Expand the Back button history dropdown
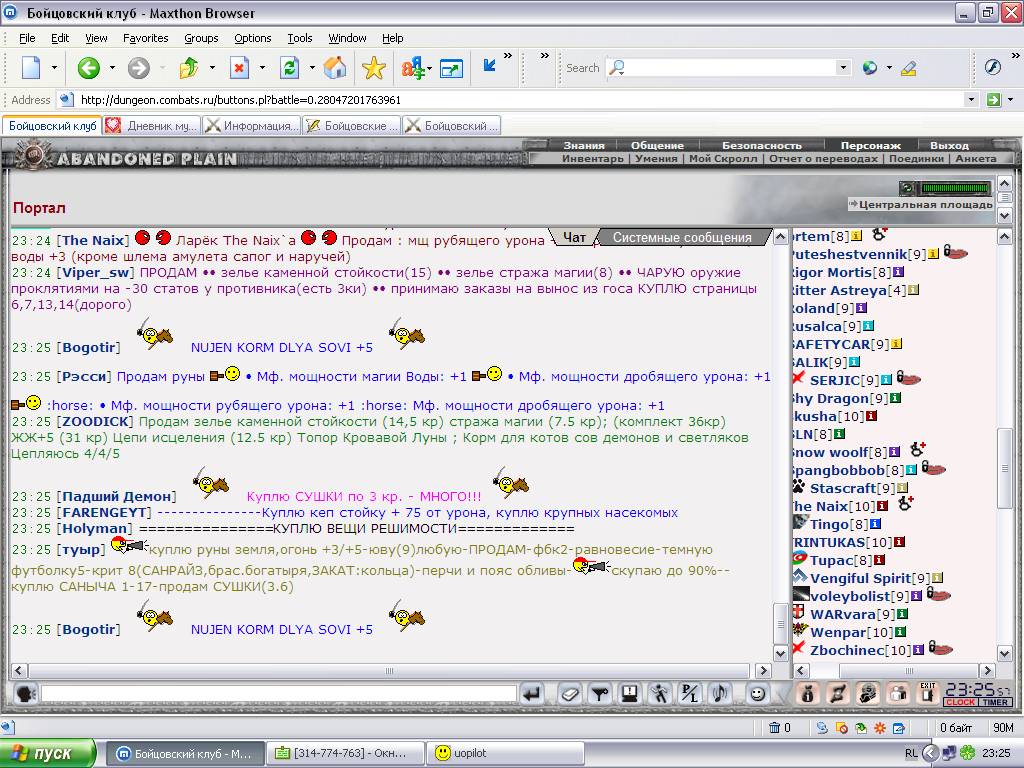Screen dimensions: 1024x768 pos(112,68)
